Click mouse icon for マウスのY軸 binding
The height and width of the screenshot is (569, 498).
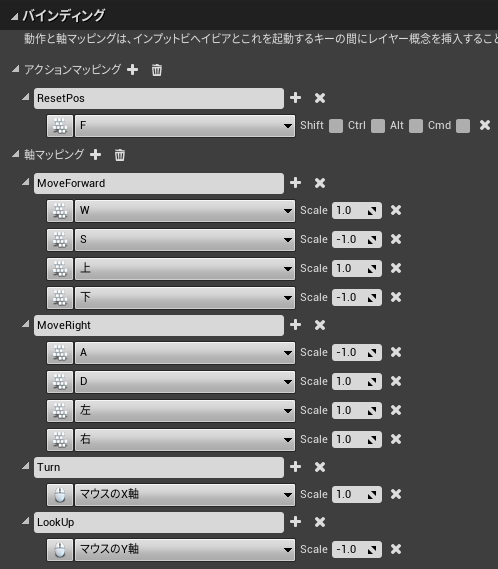[60, 550]
